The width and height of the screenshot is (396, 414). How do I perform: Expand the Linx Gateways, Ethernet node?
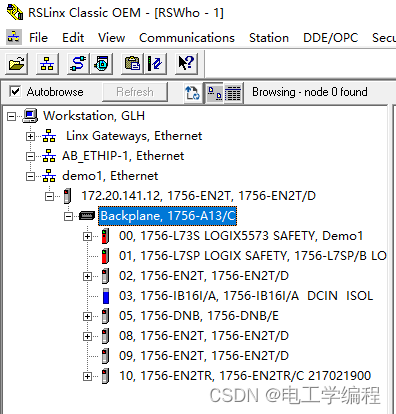pos(30,136)
